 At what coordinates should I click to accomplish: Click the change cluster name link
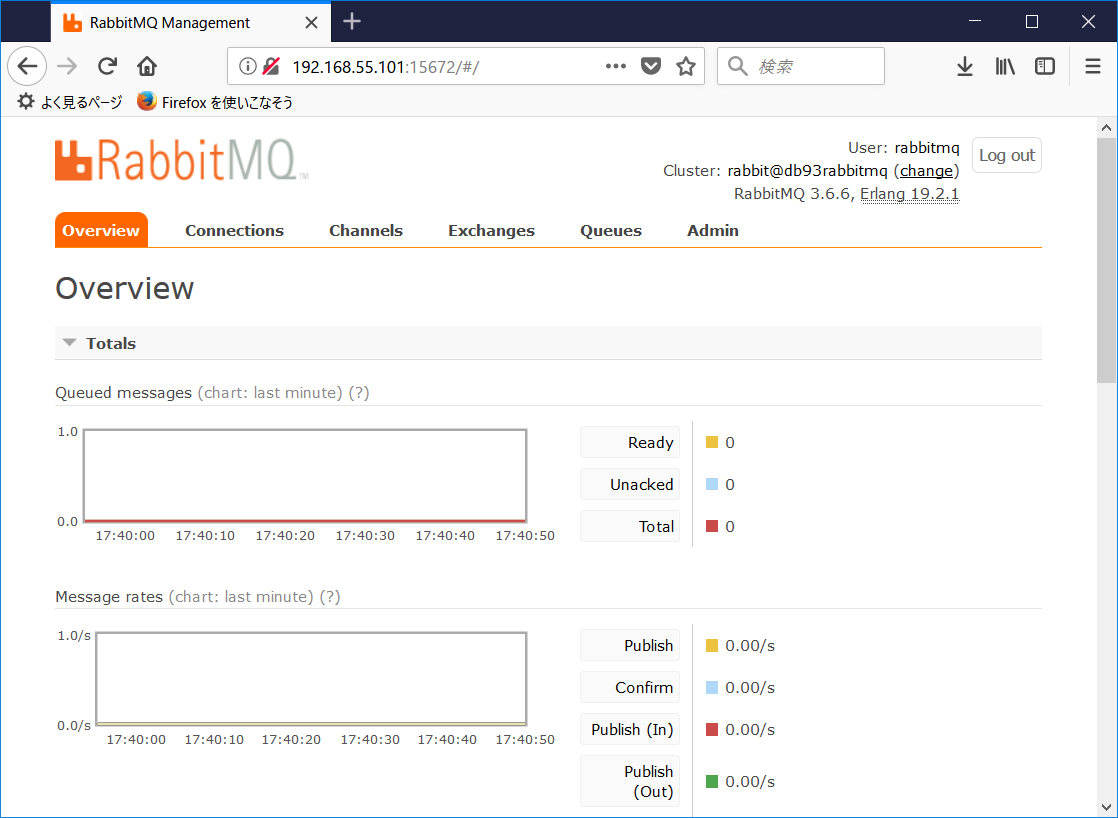click(925, 170)
